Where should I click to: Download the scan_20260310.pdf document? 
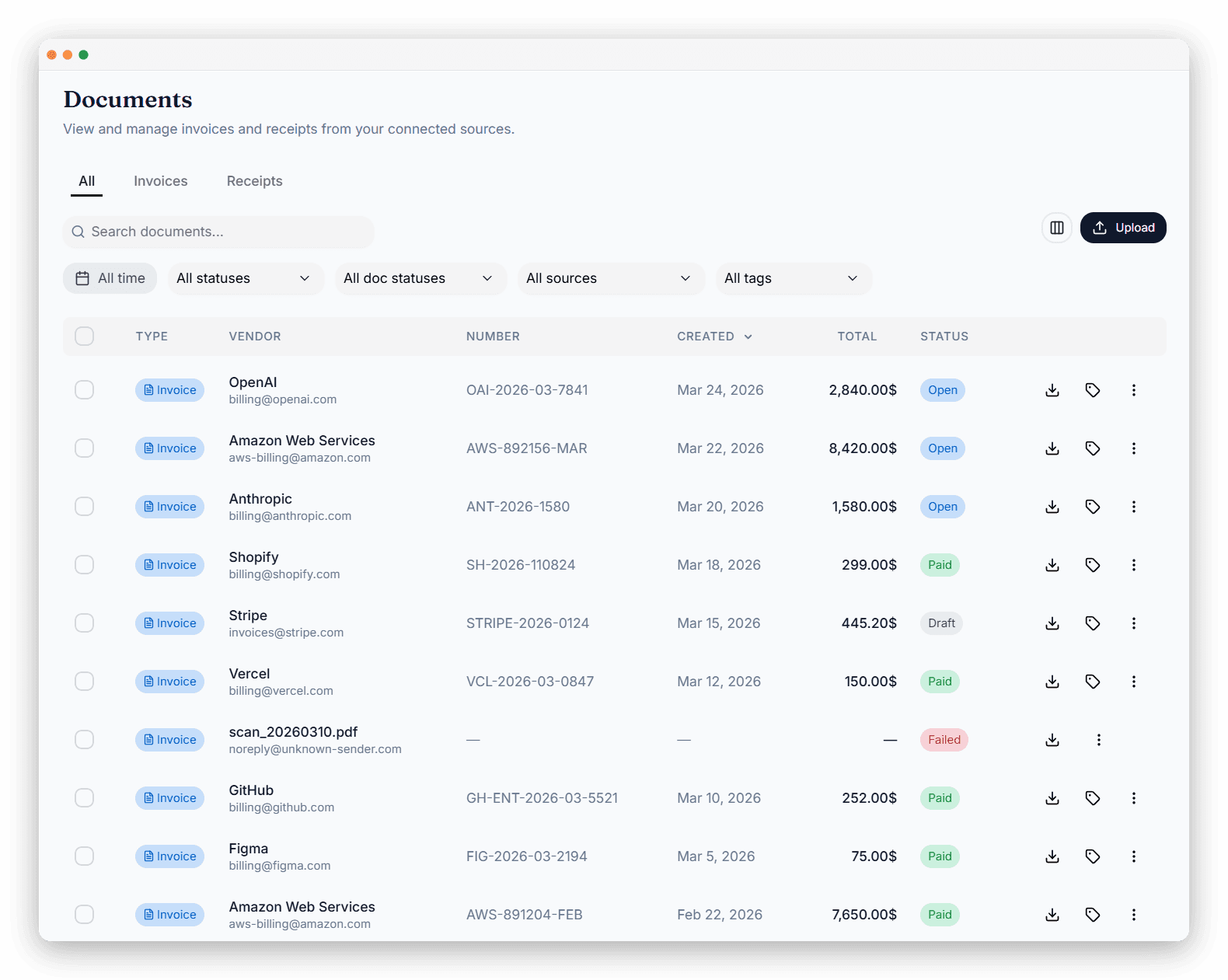1052,740
